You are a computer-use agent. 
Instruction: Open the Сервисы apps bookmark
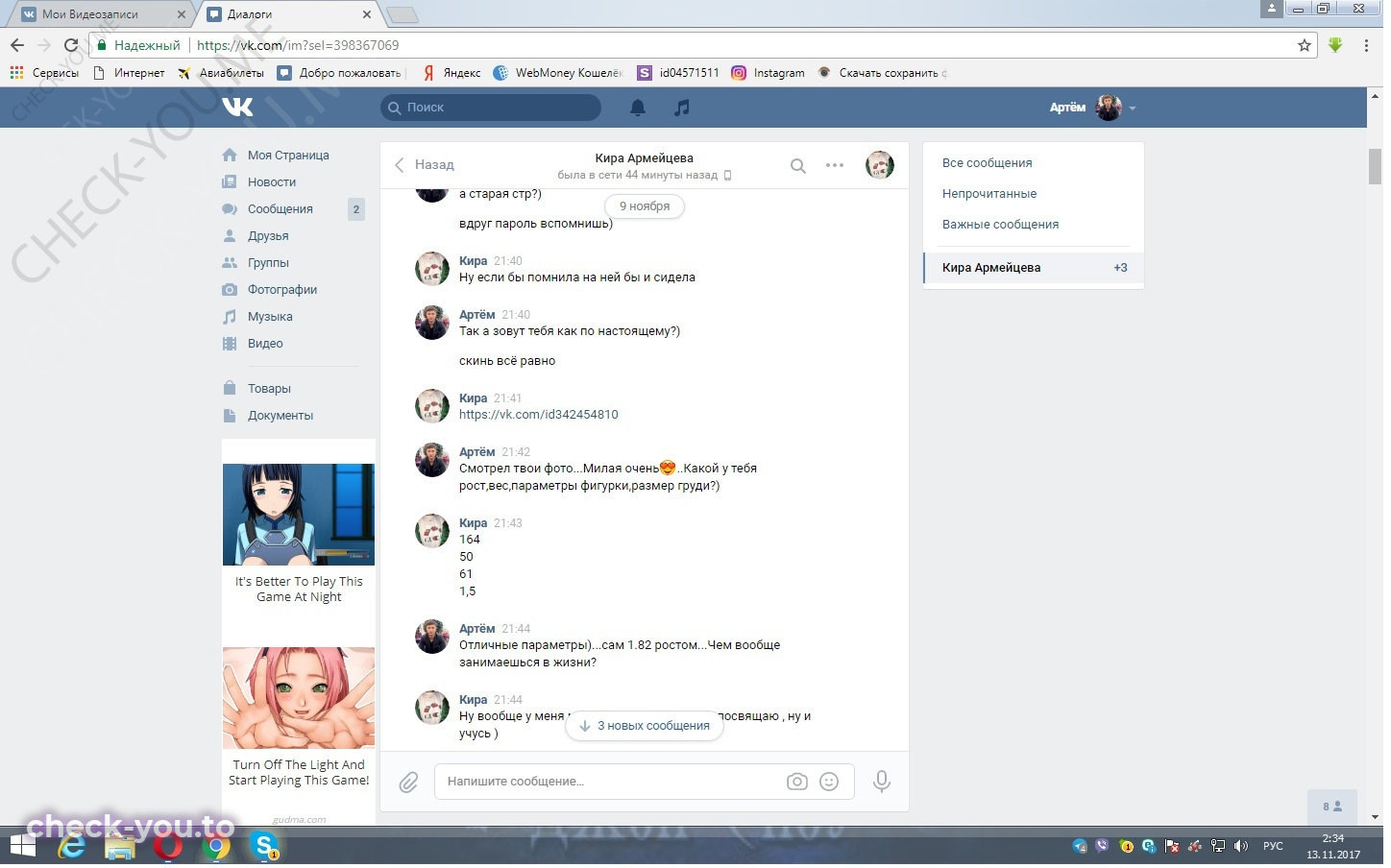44,73
